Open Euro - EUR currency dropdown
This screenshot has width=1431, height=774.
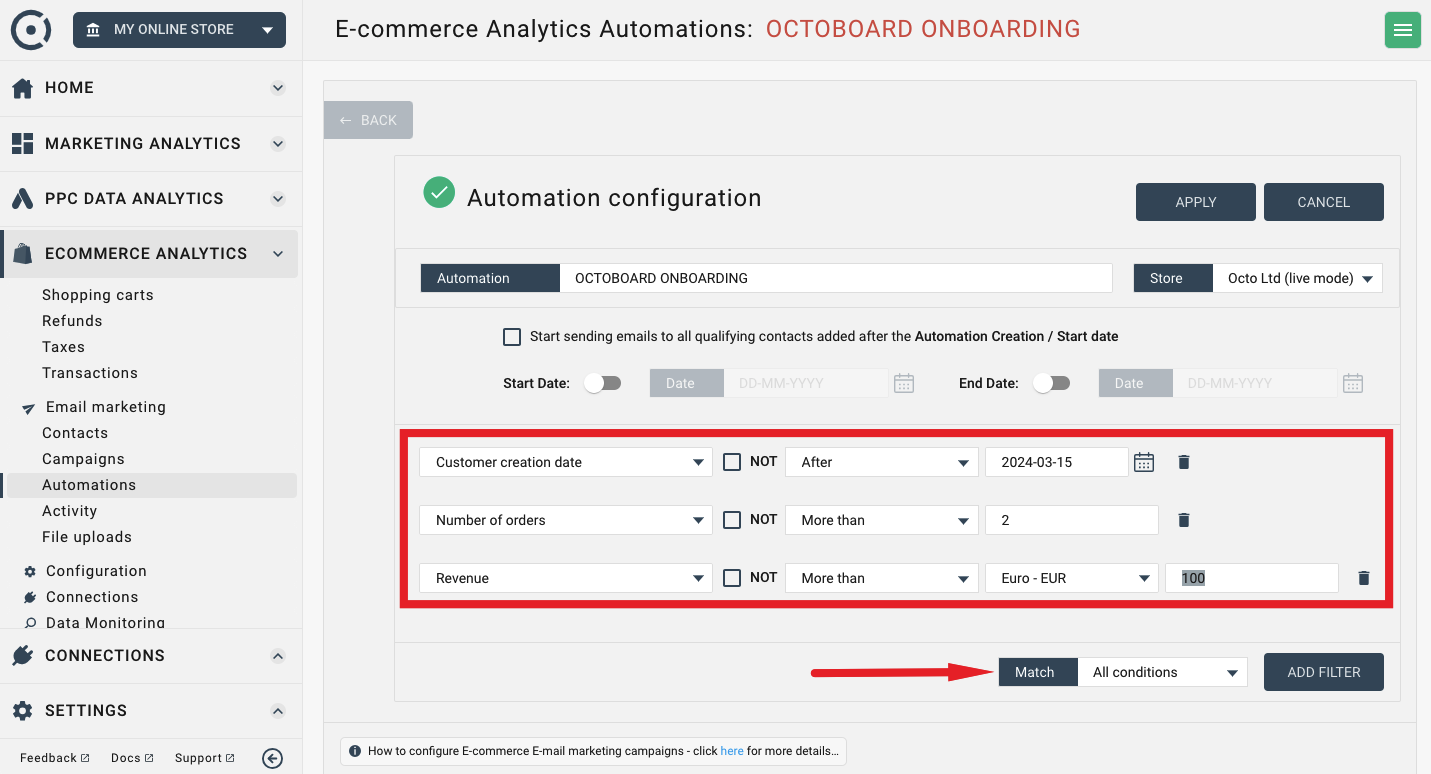(x=1072, y=578)
